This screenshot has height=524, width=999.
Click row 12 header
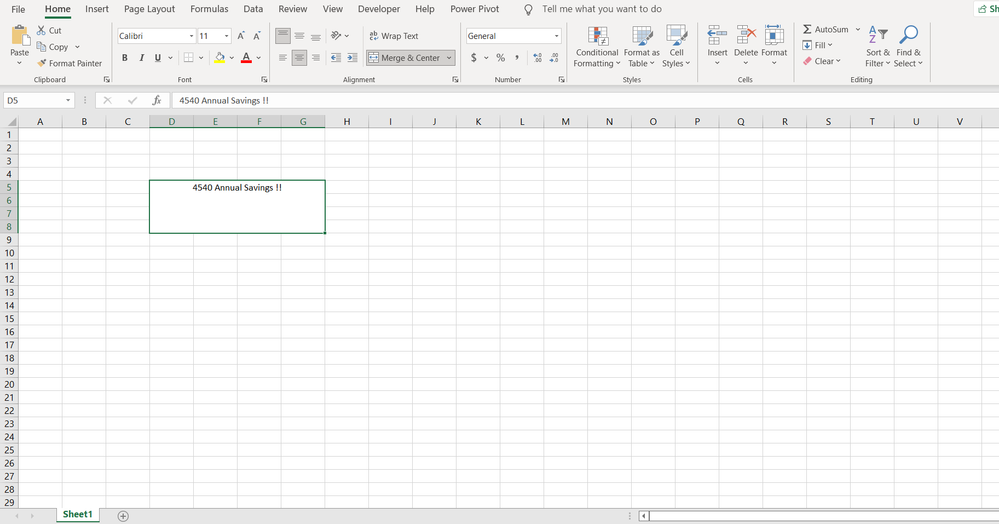tap(9, 279)
